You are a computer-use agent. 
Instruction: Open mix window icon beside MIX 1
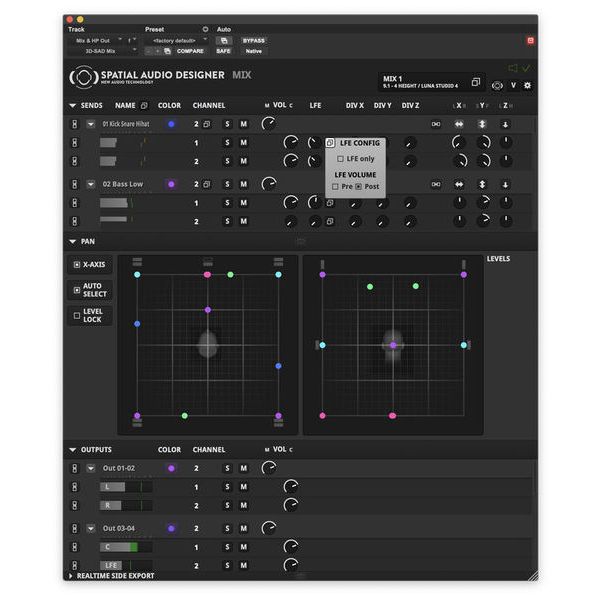[476, 82]
